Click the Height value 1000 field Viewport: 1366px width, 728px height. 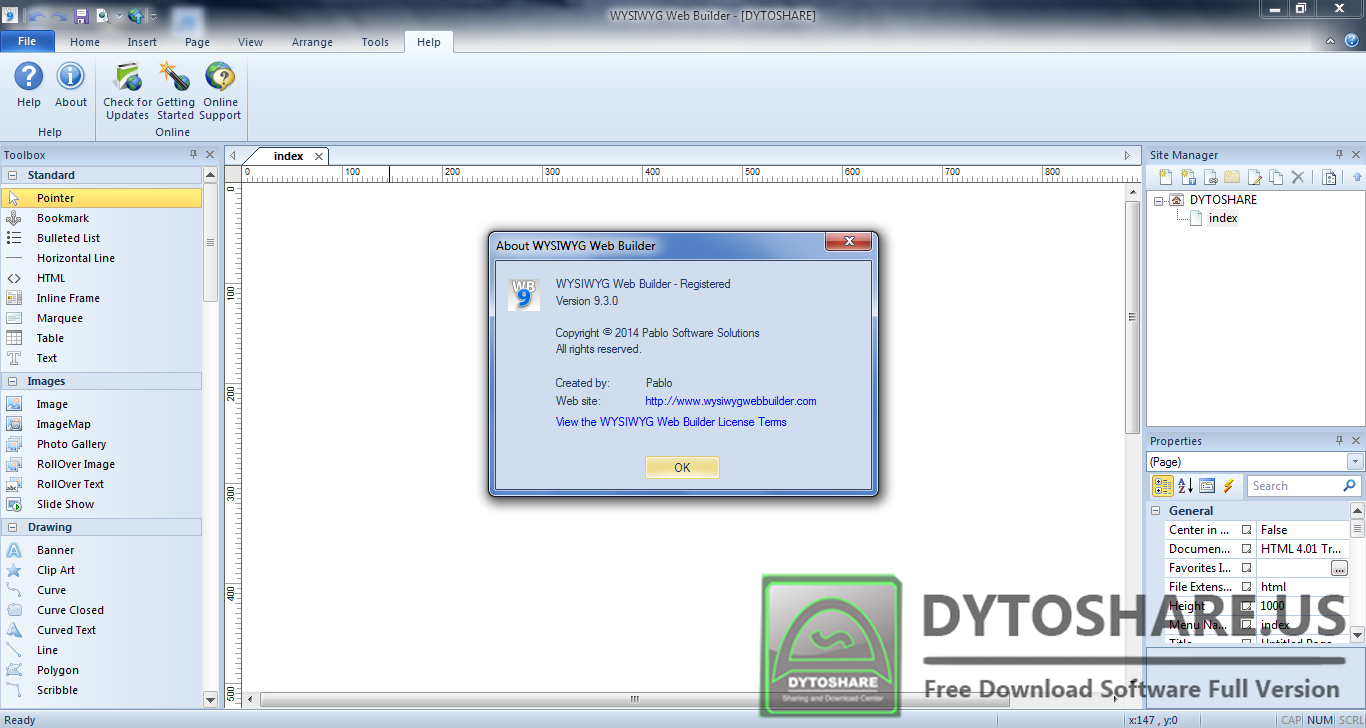[x=1303, y=606]
